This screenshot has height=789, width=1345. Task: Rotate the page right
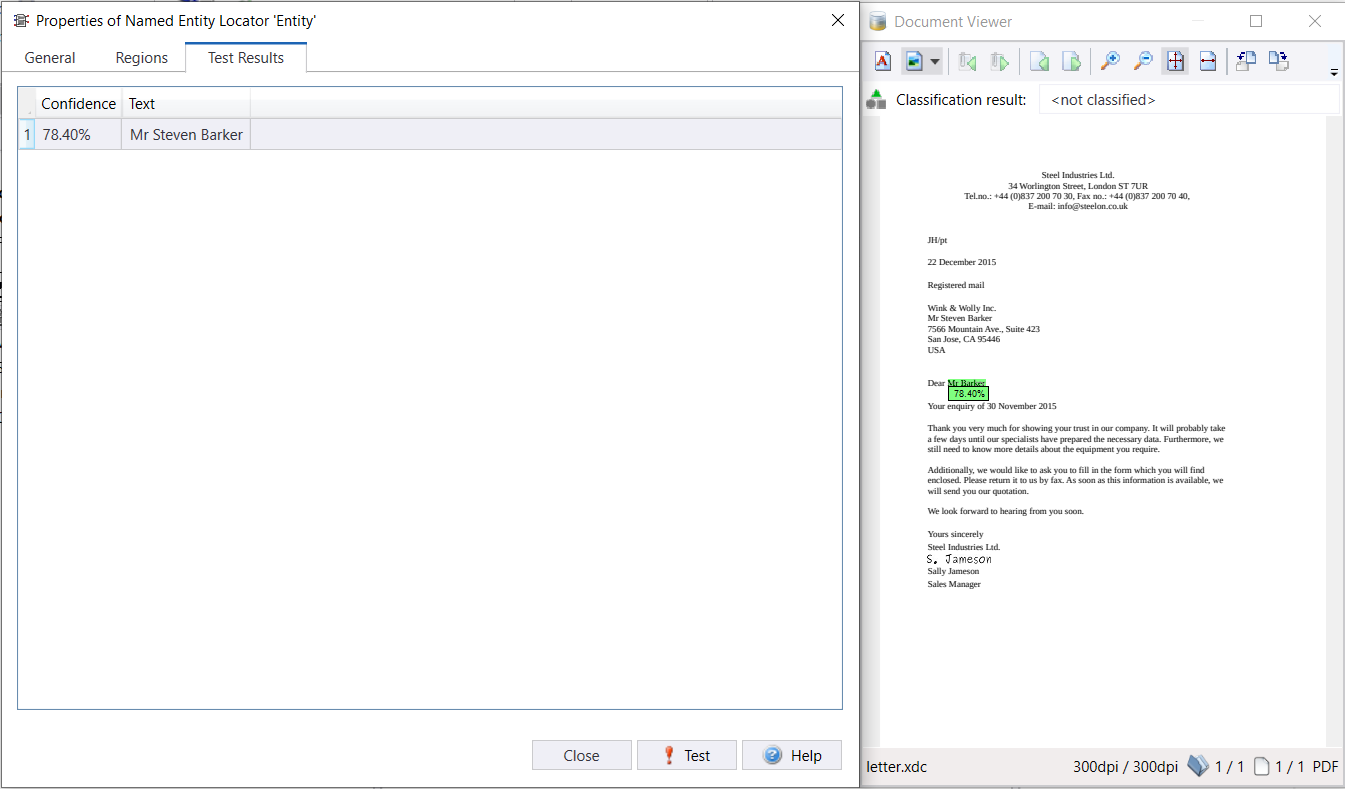pyautogui.click(x=1278, y=62)
